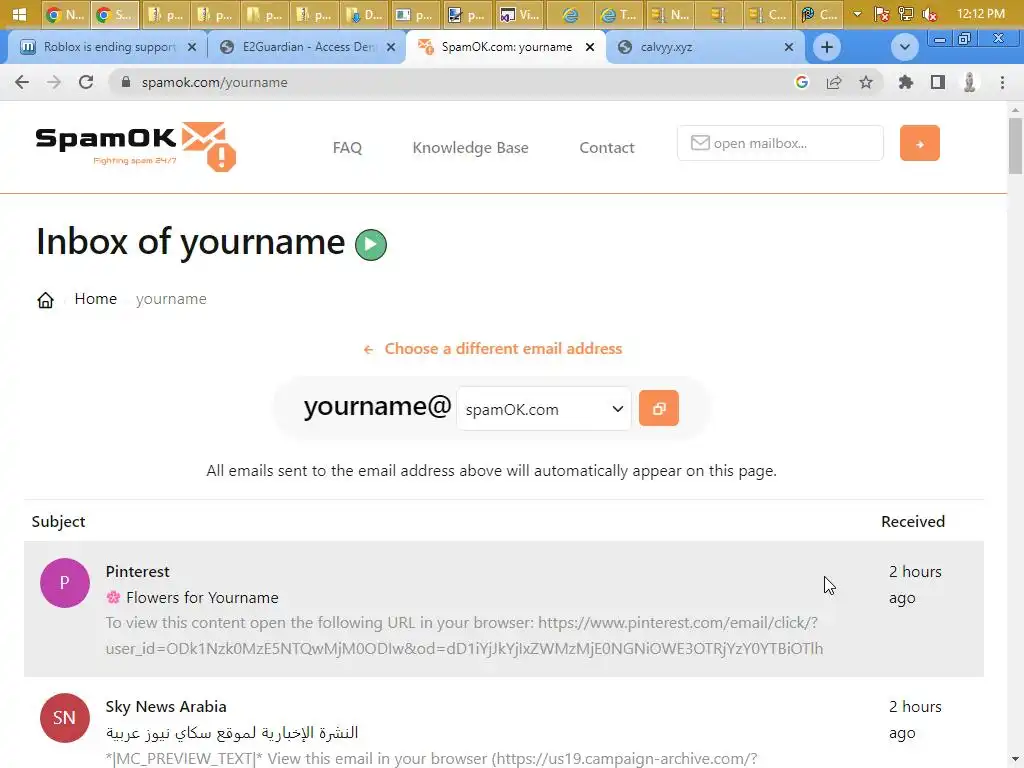Image resolution: width=1024 pixels, height=768 pixels.
Task: Open the Pinterest email sender name
Action: (x=138, y=571)
